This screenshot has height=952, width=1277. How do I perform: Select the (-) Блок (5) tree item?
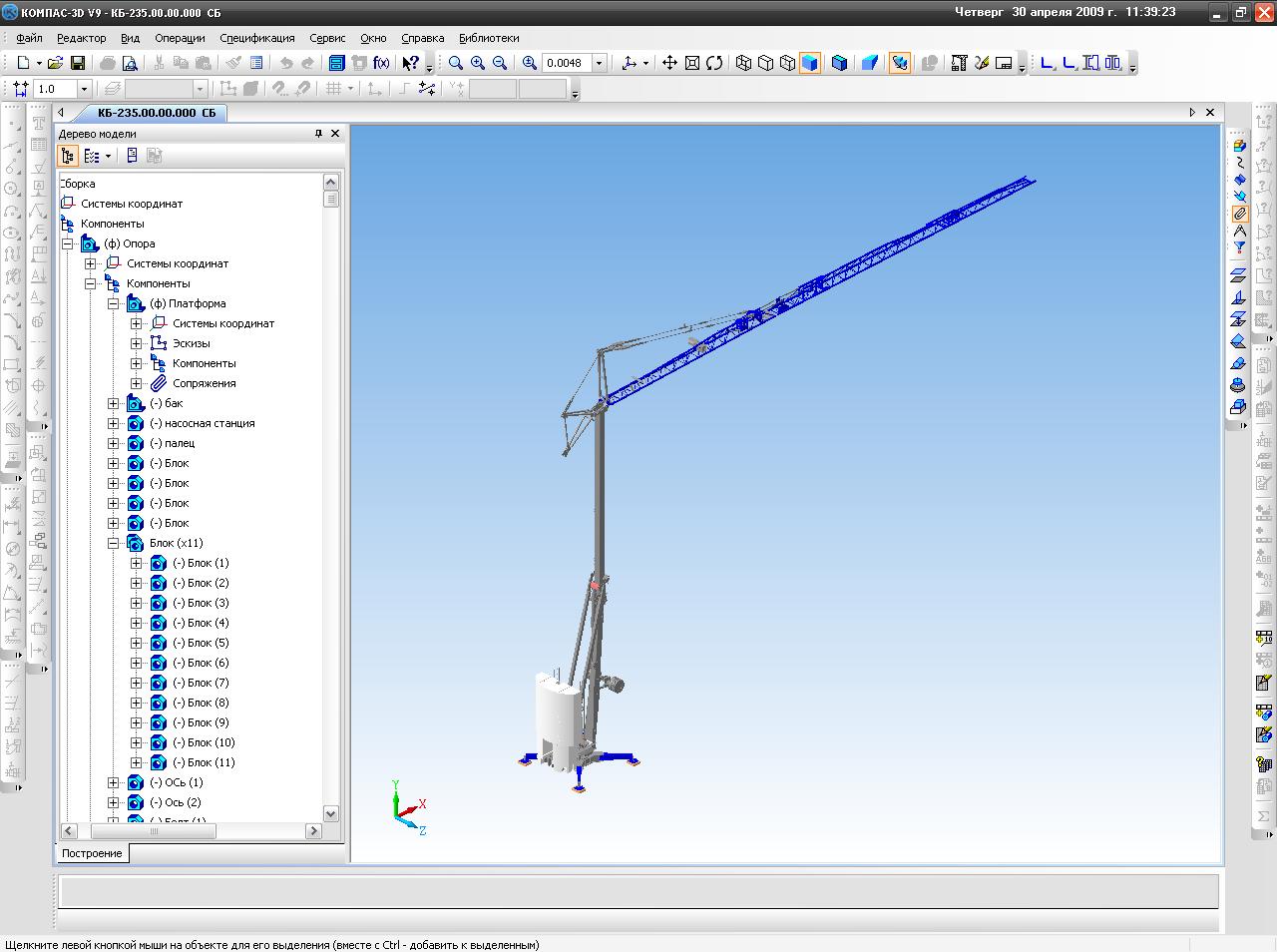click(201, 643)
